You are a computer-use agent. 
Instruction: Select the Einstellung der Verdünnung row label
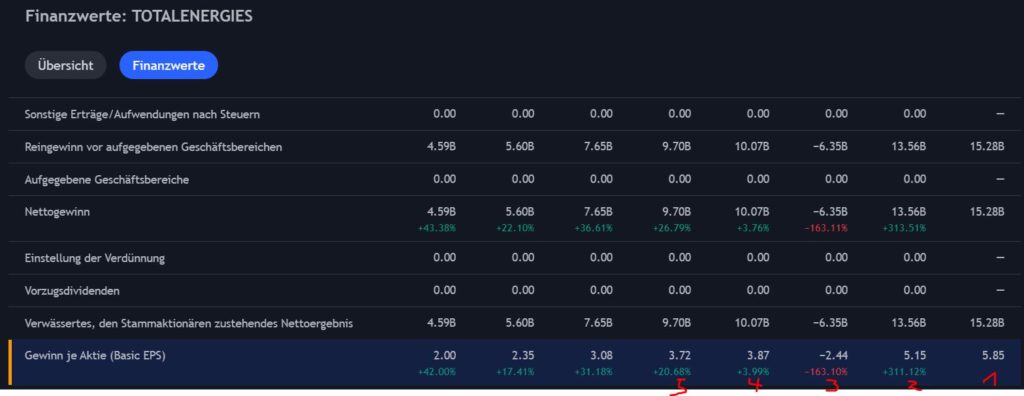pyautogui.click(x=95, y=258)
